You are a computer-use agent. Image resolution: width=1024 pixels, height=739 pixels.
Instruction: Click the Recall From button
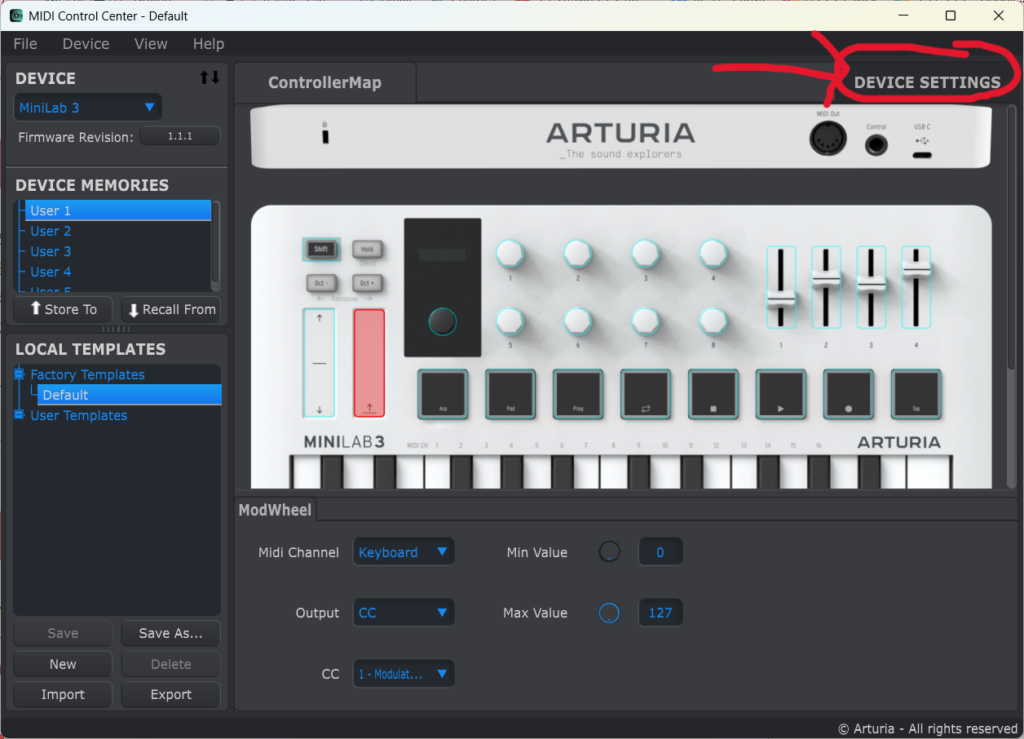[x=171, y=309]
